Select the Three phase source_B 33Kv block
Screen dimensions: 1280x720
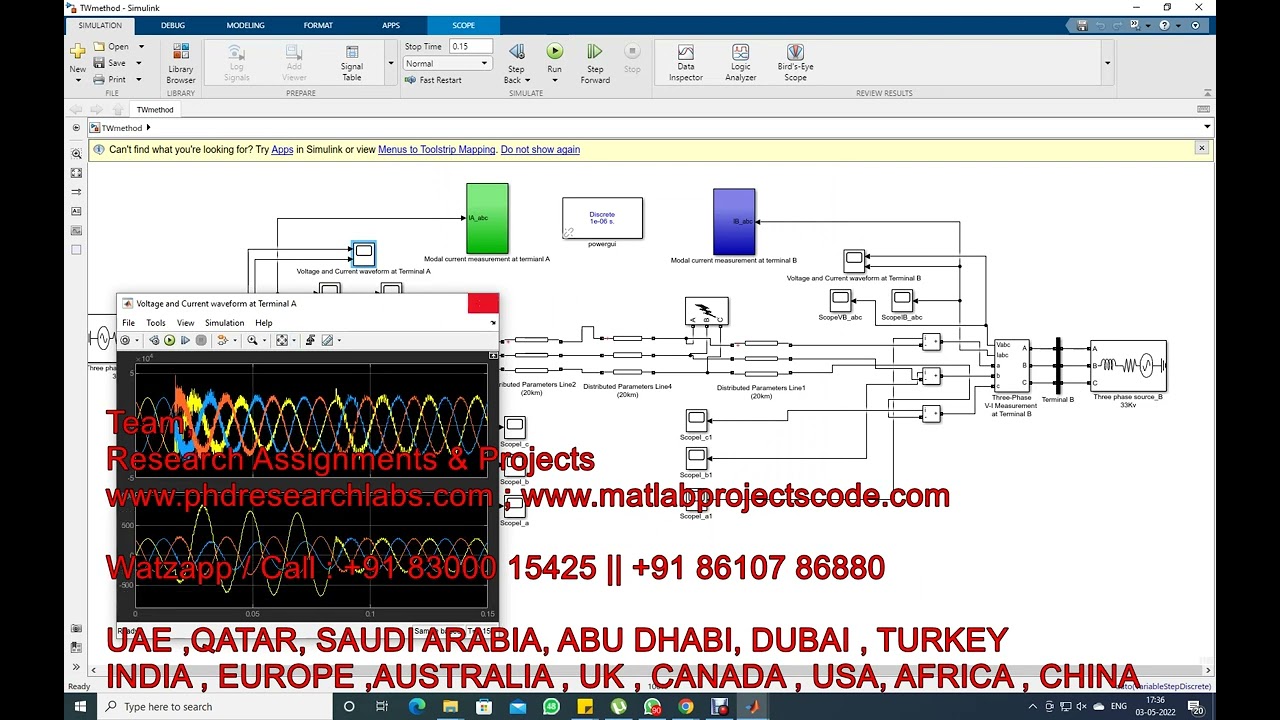pos(1128,365)
